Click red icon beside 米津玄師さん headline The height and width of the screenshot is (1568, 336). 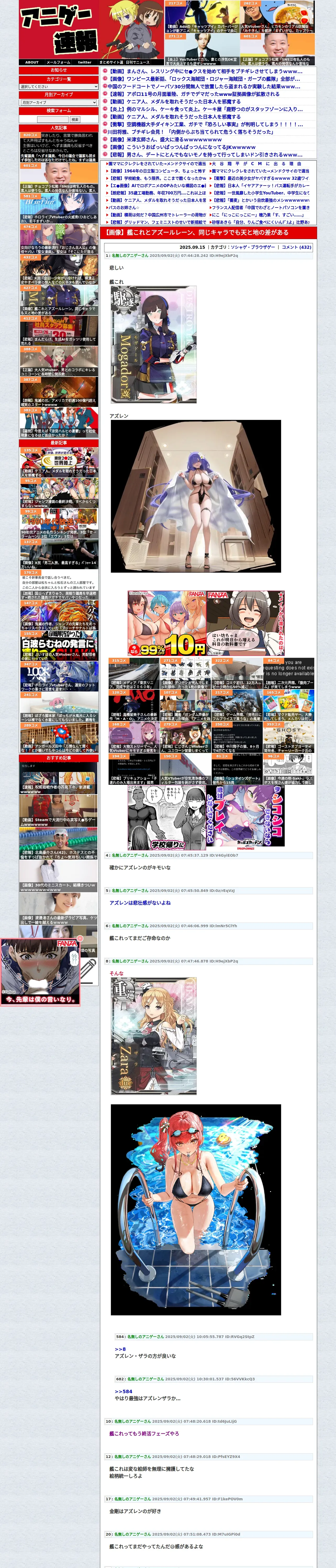pyautogui.click(x=105, y=139)
